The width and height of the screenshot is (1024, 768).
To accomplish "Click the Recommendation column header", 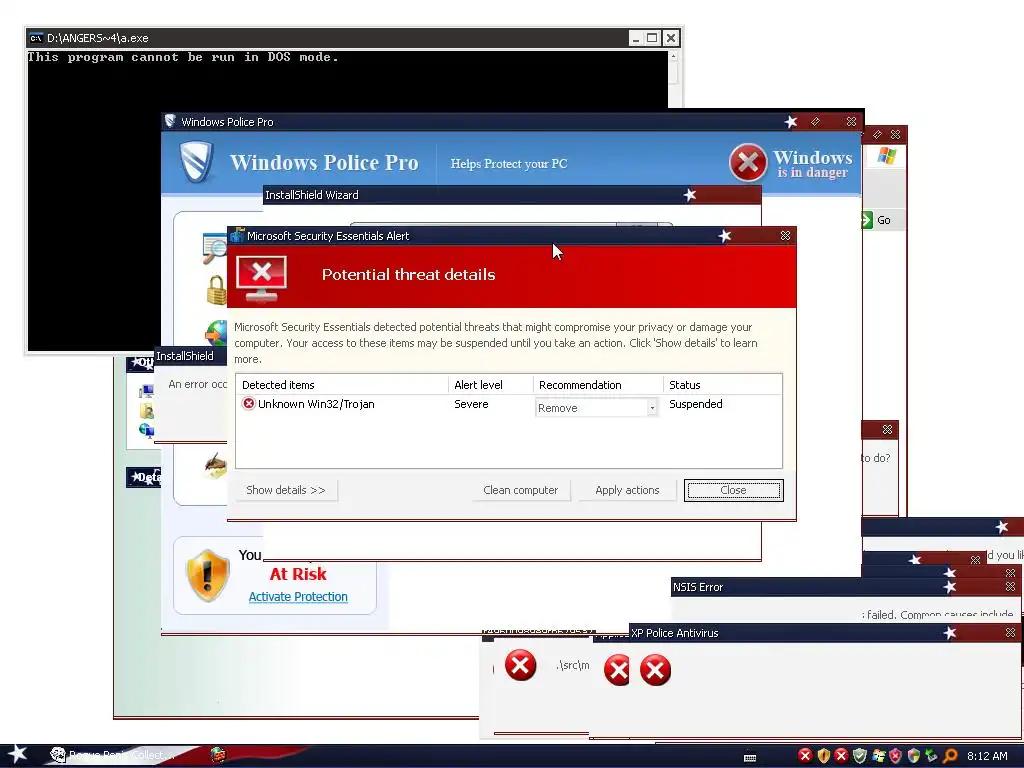I will click(598, 385).
